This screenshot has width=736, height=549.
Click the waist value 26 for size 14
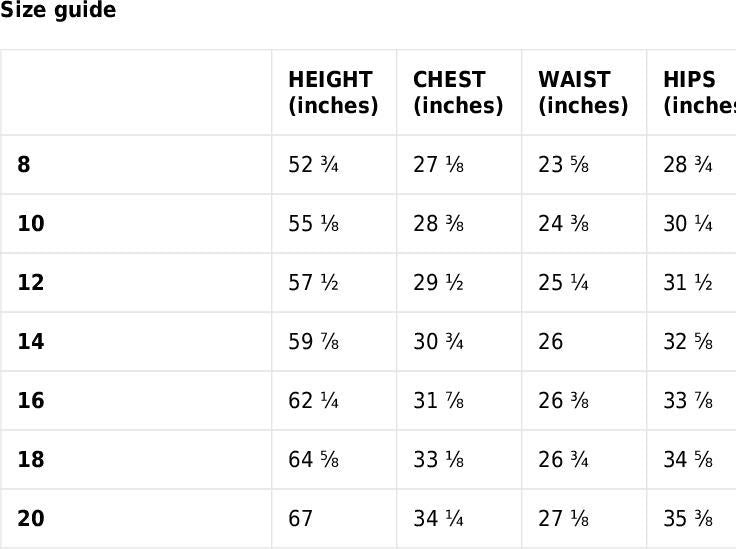[x=551, y=342]
